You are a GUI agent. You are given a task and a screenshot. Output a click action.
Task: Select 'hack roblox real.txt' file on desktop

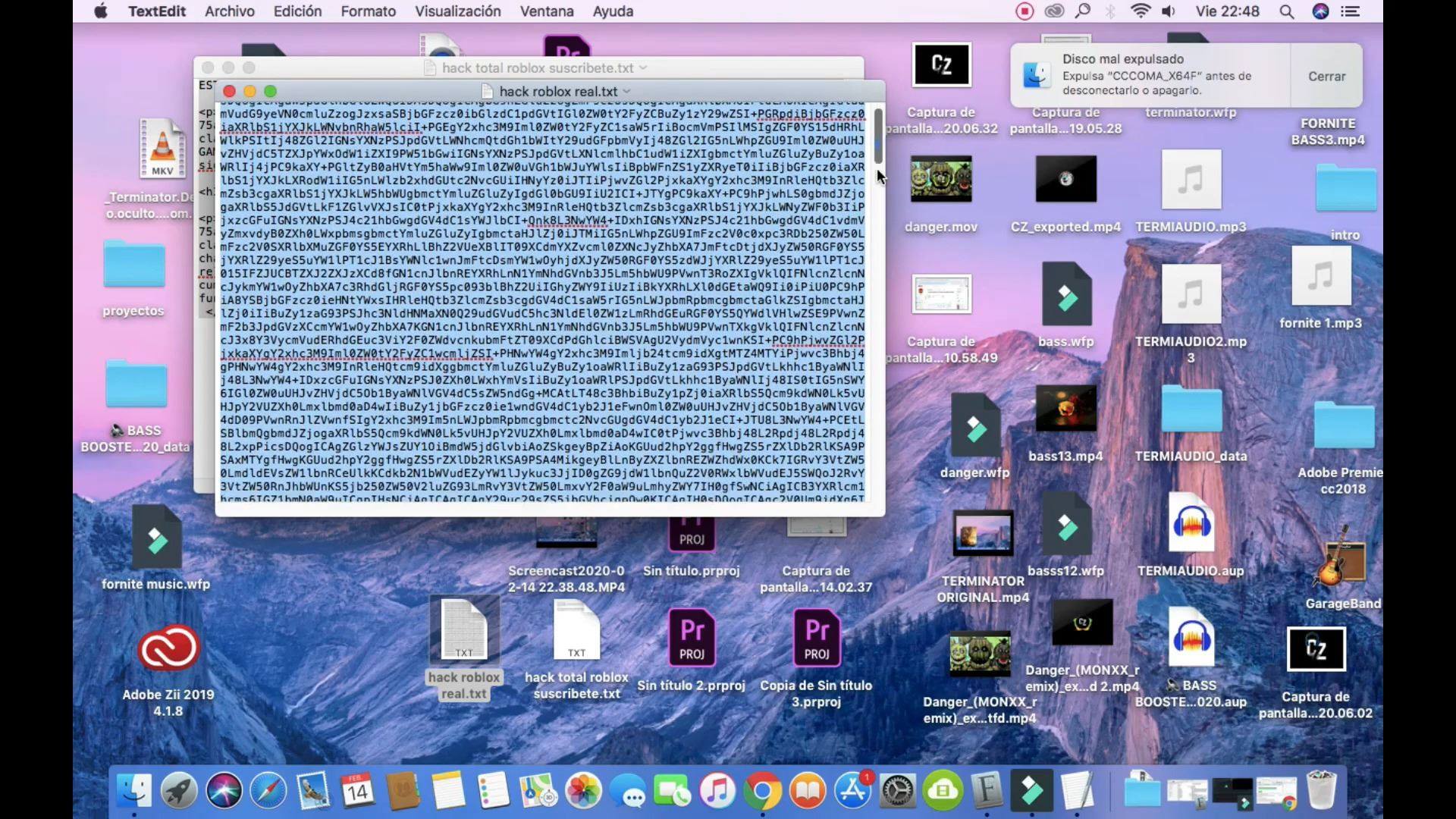tap(464, 629)
